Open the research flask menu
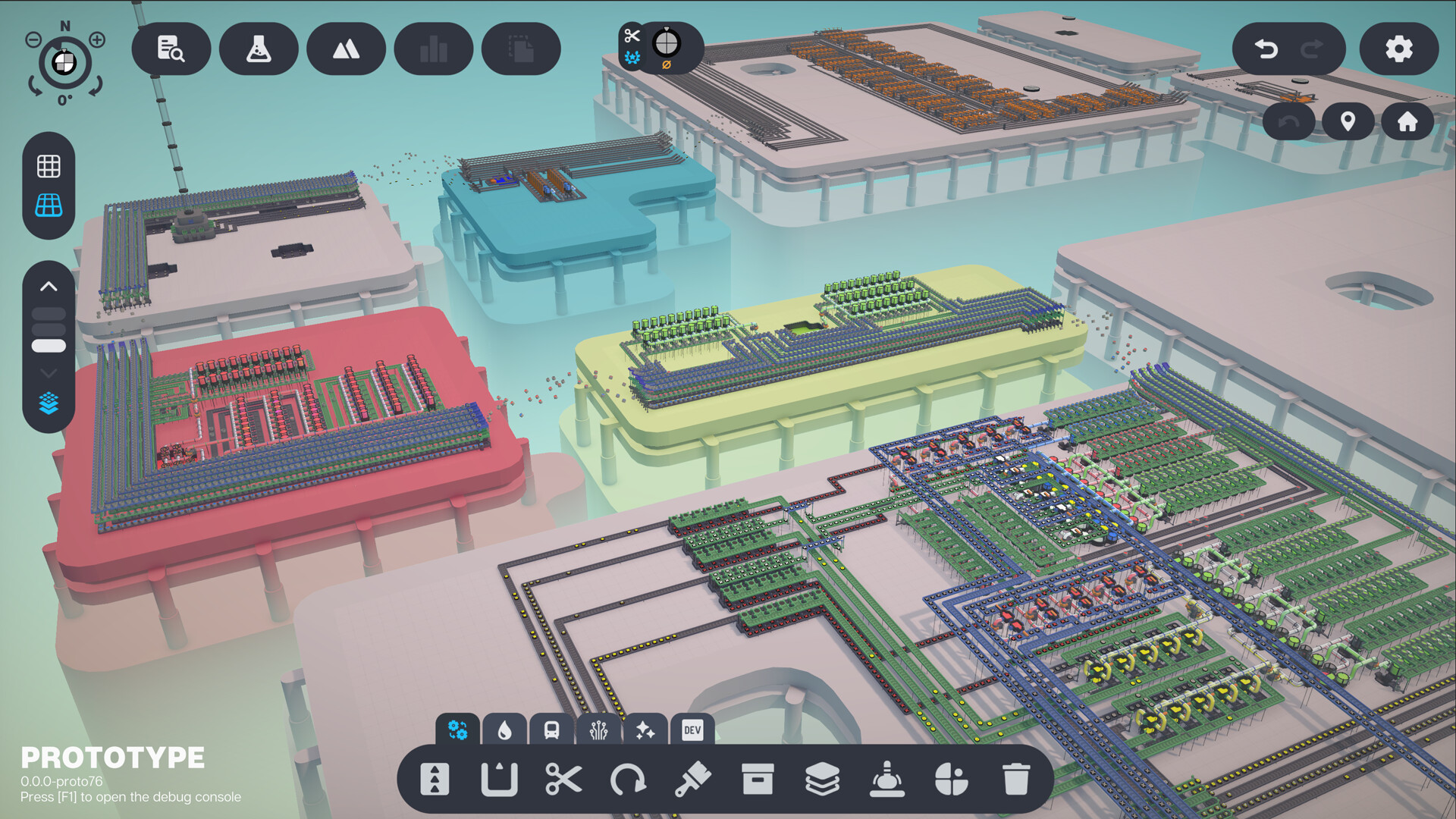 tap(259, 49)
